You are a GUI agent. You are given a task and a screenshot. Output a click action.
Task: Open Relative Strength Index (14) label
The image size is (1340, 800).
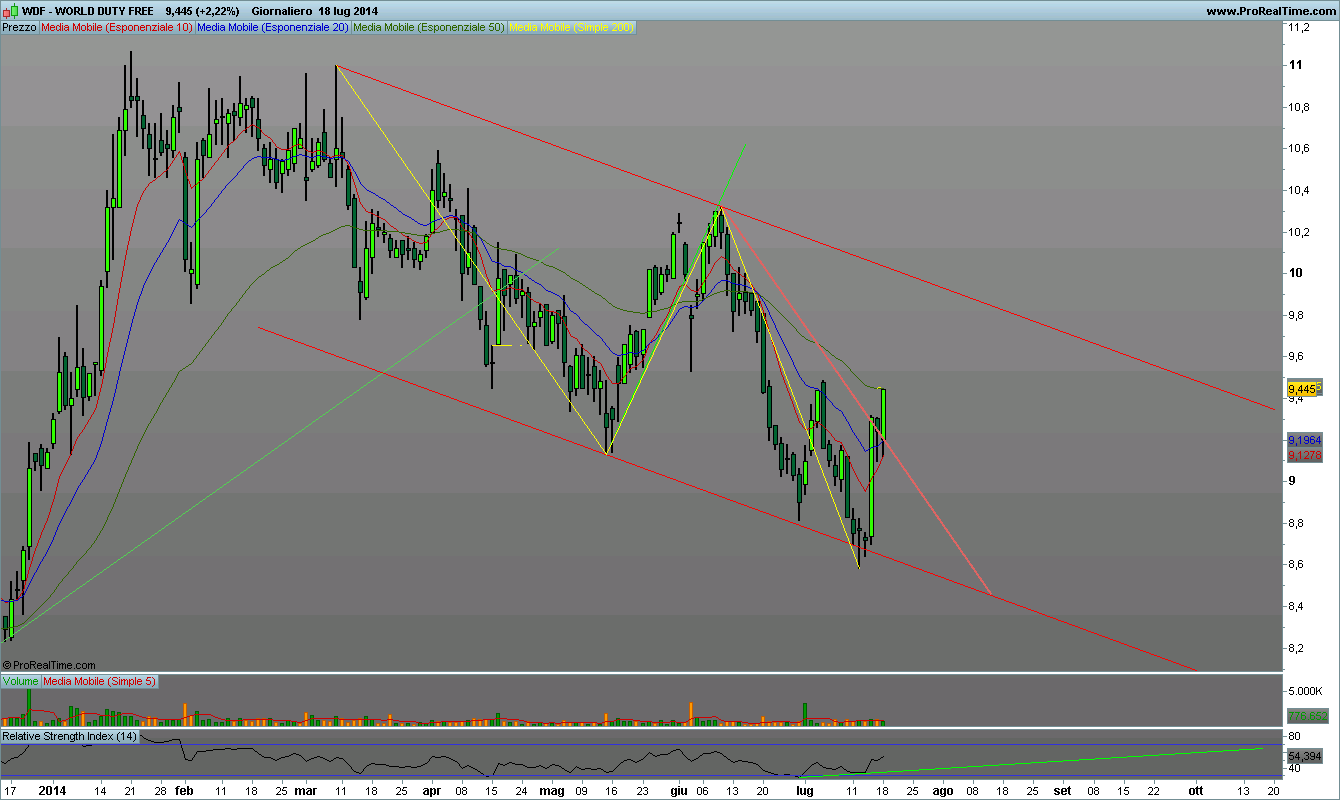click(x=70, y=737)
